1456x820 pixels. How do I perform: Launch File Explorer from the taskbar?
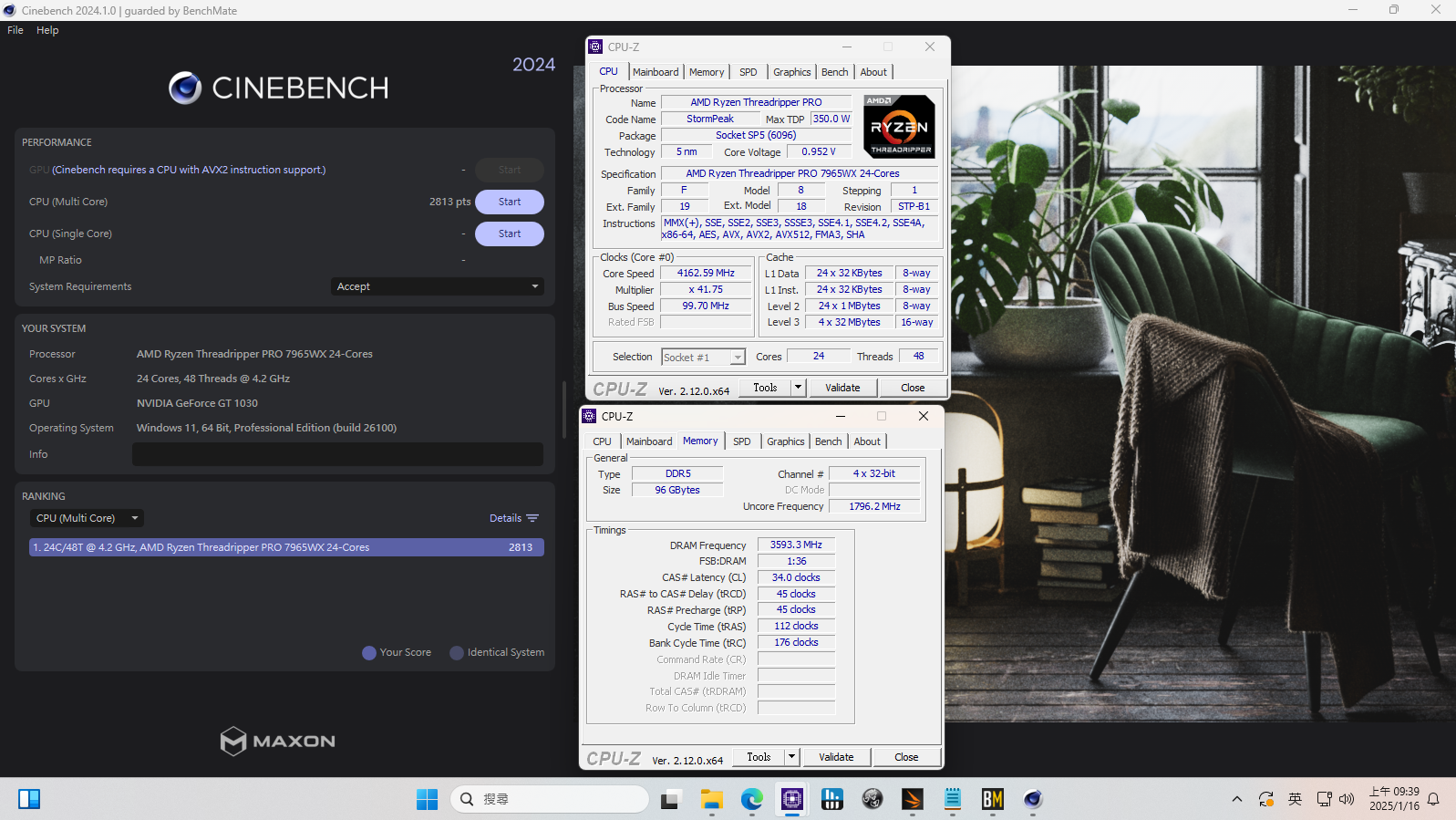click(711, 799)
